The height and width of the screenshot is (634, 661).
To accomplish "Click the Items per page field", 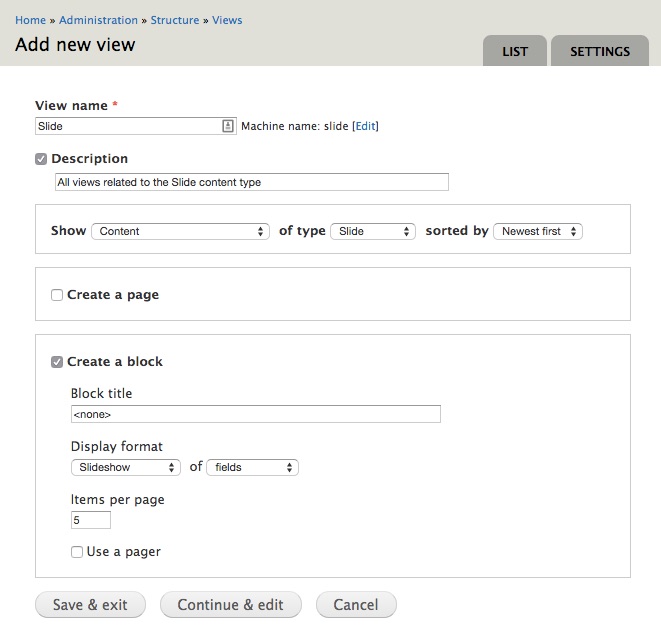I will 90,520.
